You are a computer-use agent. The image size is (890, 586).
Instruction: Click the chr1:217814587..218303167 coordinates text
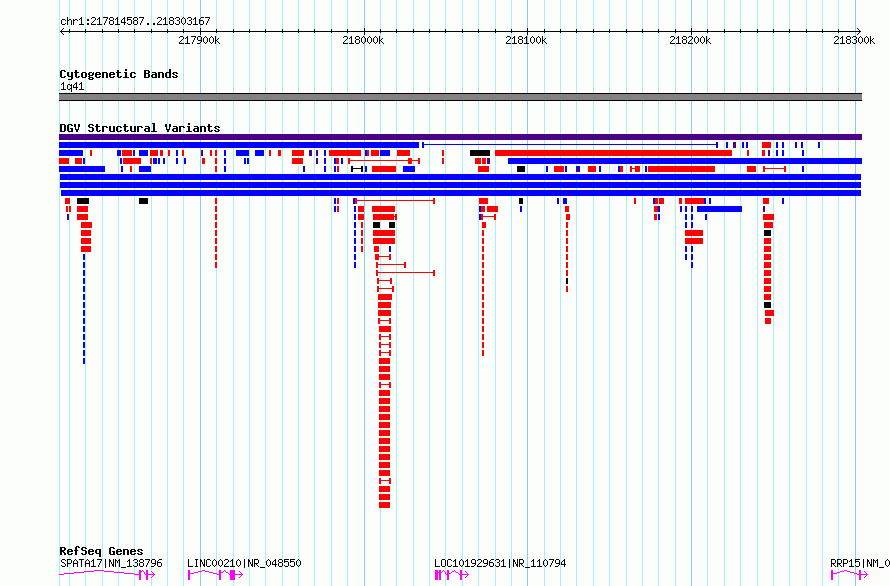(x=135, y=21)
